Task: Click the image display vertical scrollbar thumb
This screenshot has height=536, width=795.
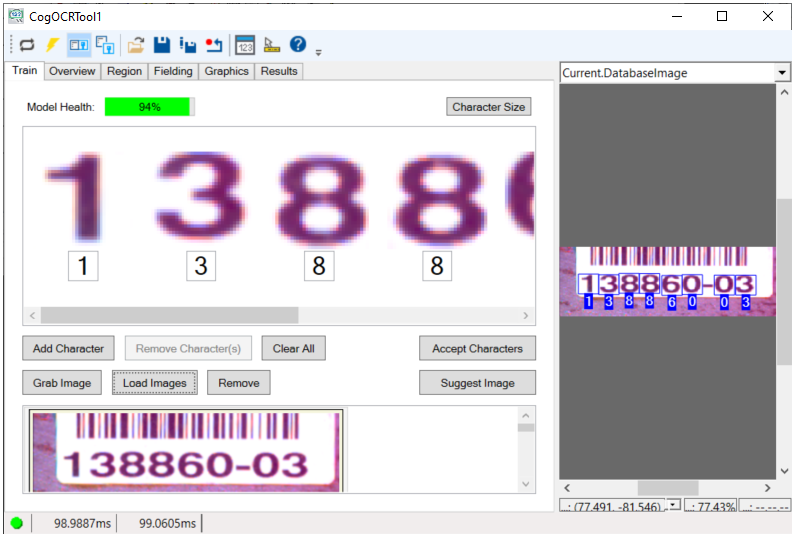Action: (x=784, y=281)
